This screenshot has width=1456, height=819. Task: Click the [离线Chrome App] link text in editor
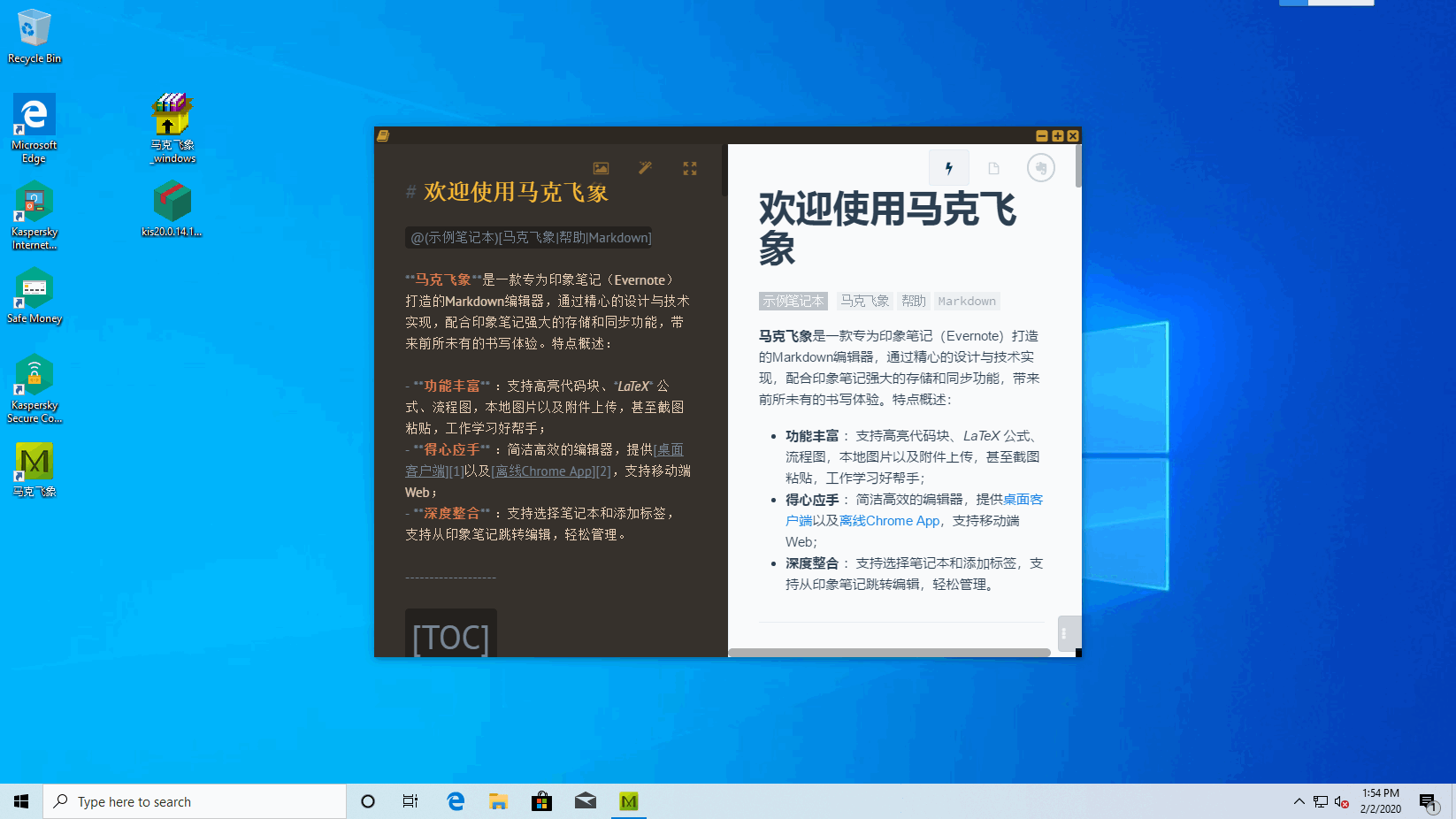543,471
